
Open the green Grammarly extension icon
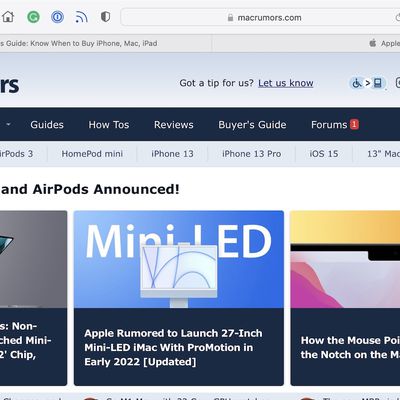(x=33, y=17)
